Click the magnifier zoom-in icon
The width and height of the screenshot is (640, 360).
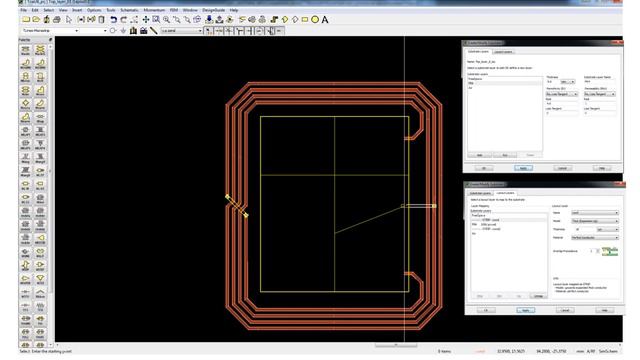pyautogui.click(x=167, y=20)
